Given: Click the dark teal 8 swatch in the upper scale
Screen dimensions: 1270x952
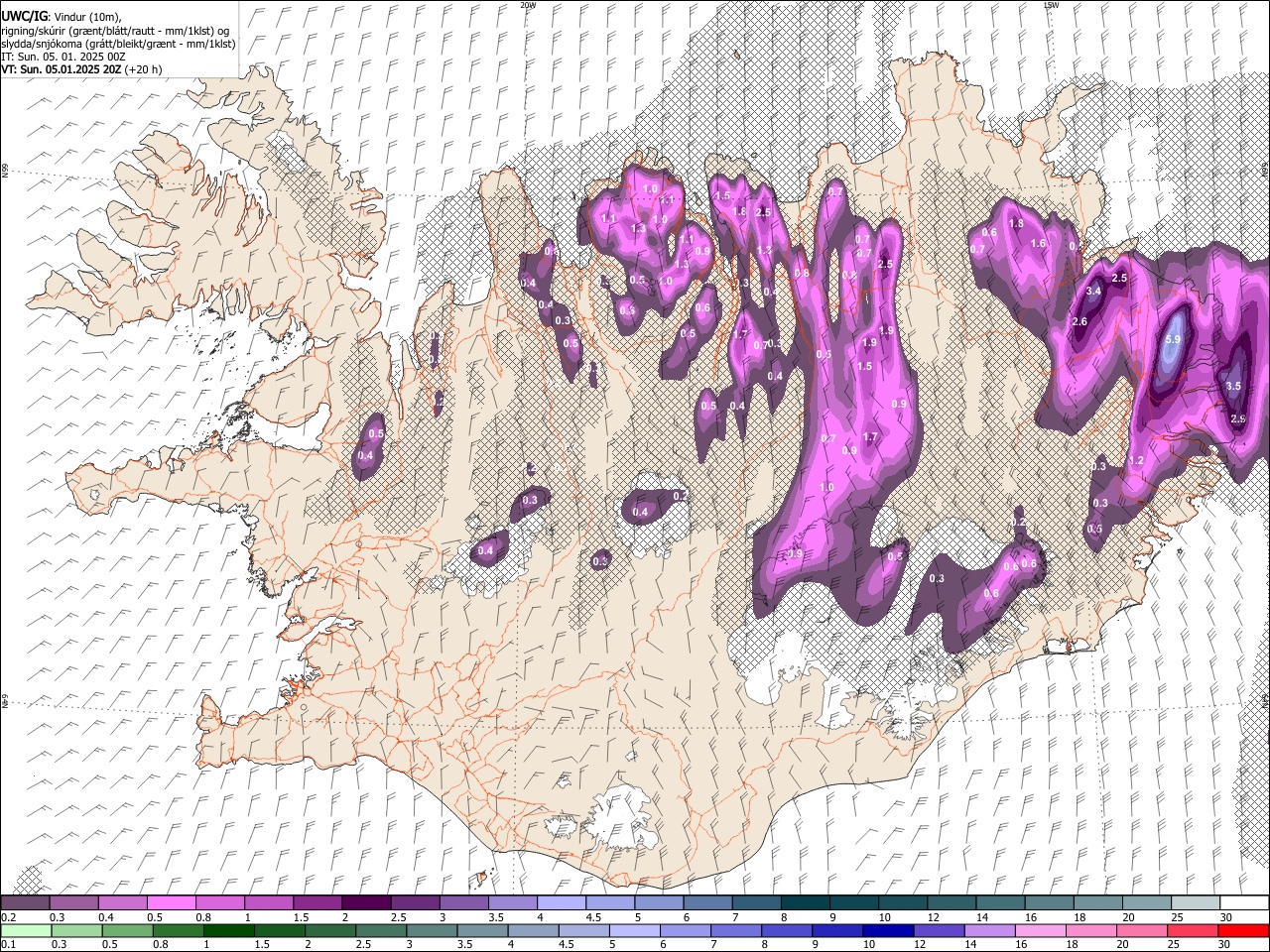Looking at the screenshot, I should point(806,902).
